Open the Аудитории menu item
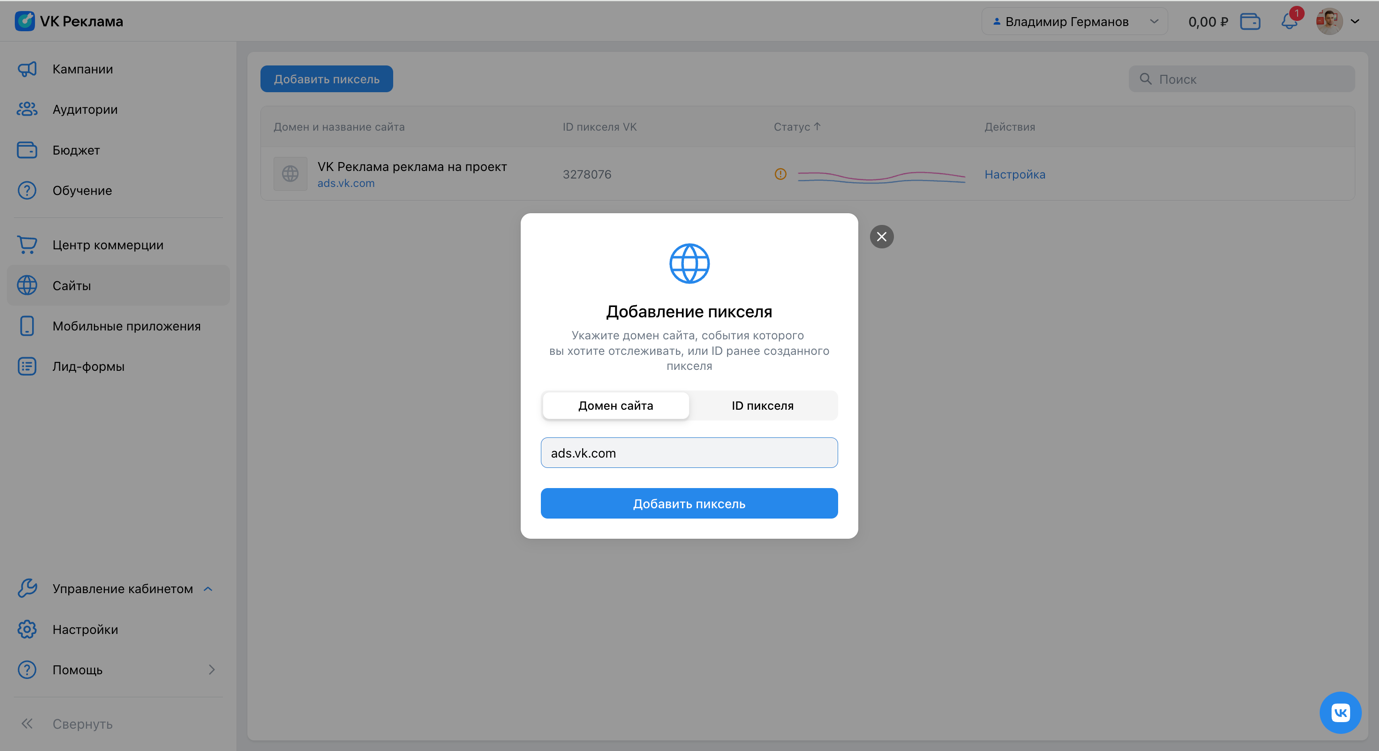The image size is (1379, 751). coord(85,109)
